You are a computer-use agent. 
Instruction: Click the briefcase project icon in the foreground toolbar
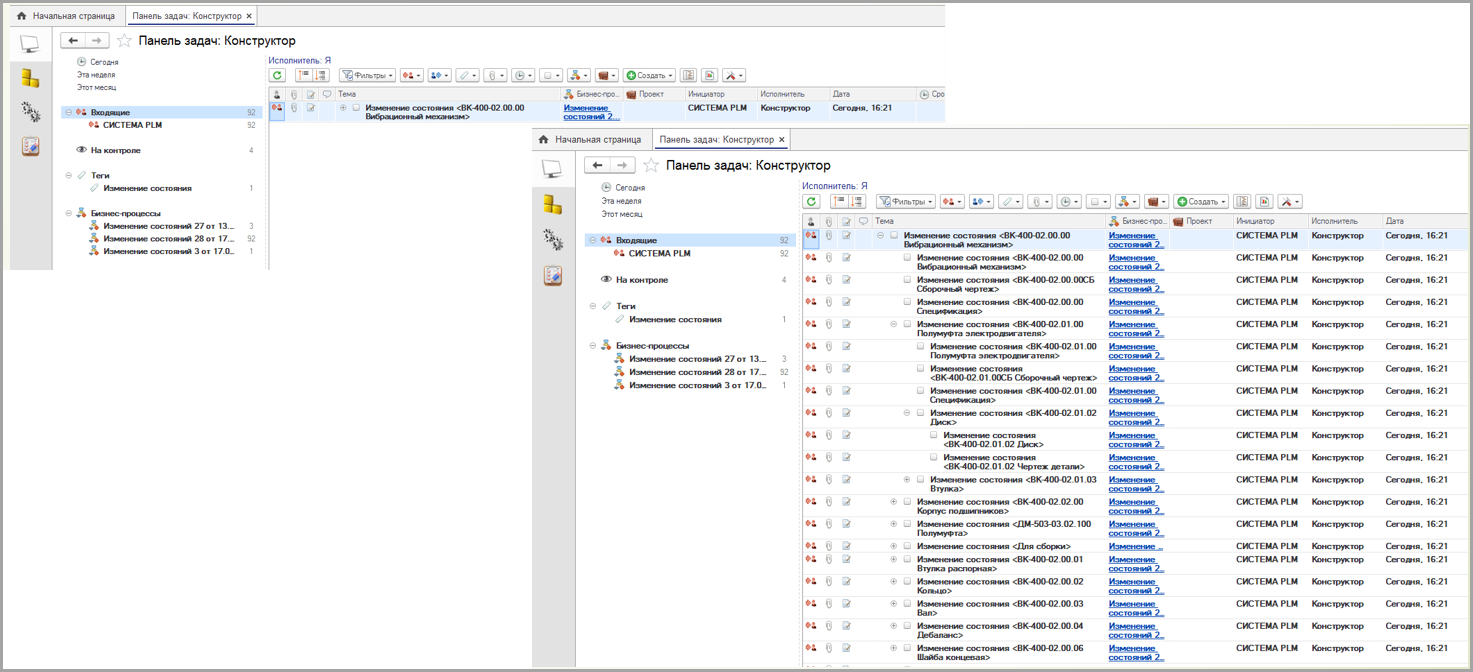1155,202
